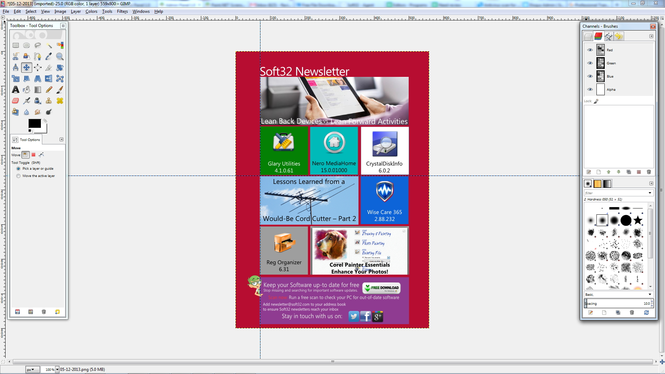Screen dimensions: 665x374
Task: Expand the 'Basic' brush tag dropdown
Action: [x=650, y=294]
